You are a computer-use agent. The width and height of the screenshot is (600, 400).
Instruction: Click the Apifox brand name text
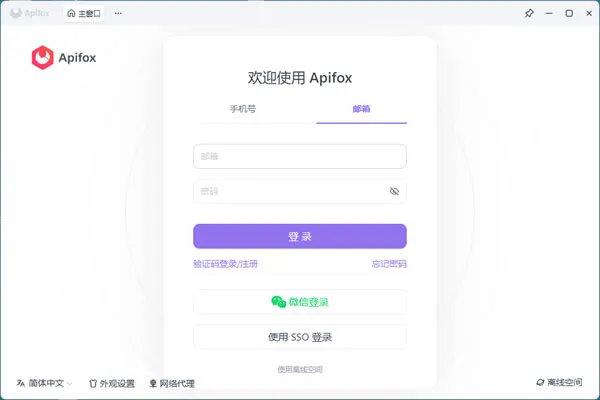pyautogui.click(x=77, y=58)
